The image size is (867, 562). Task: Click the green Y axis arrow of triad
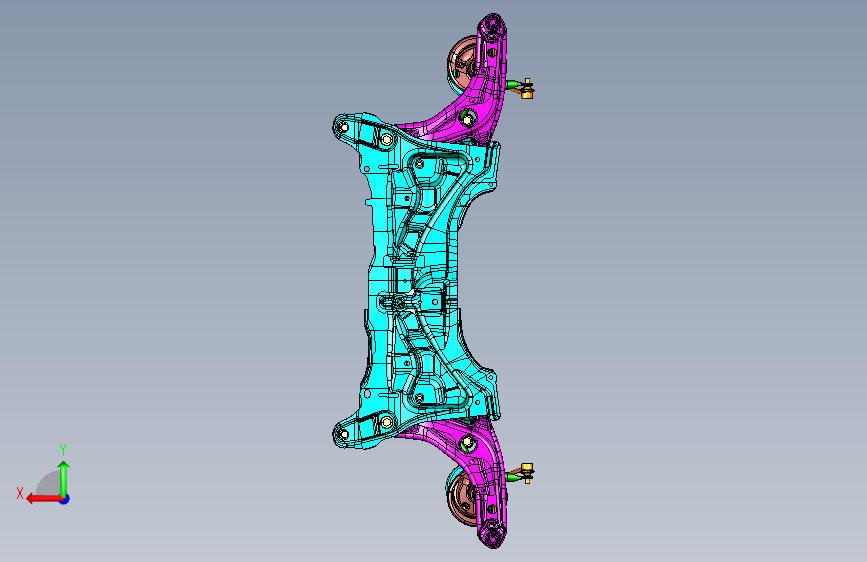pos(64,478)
